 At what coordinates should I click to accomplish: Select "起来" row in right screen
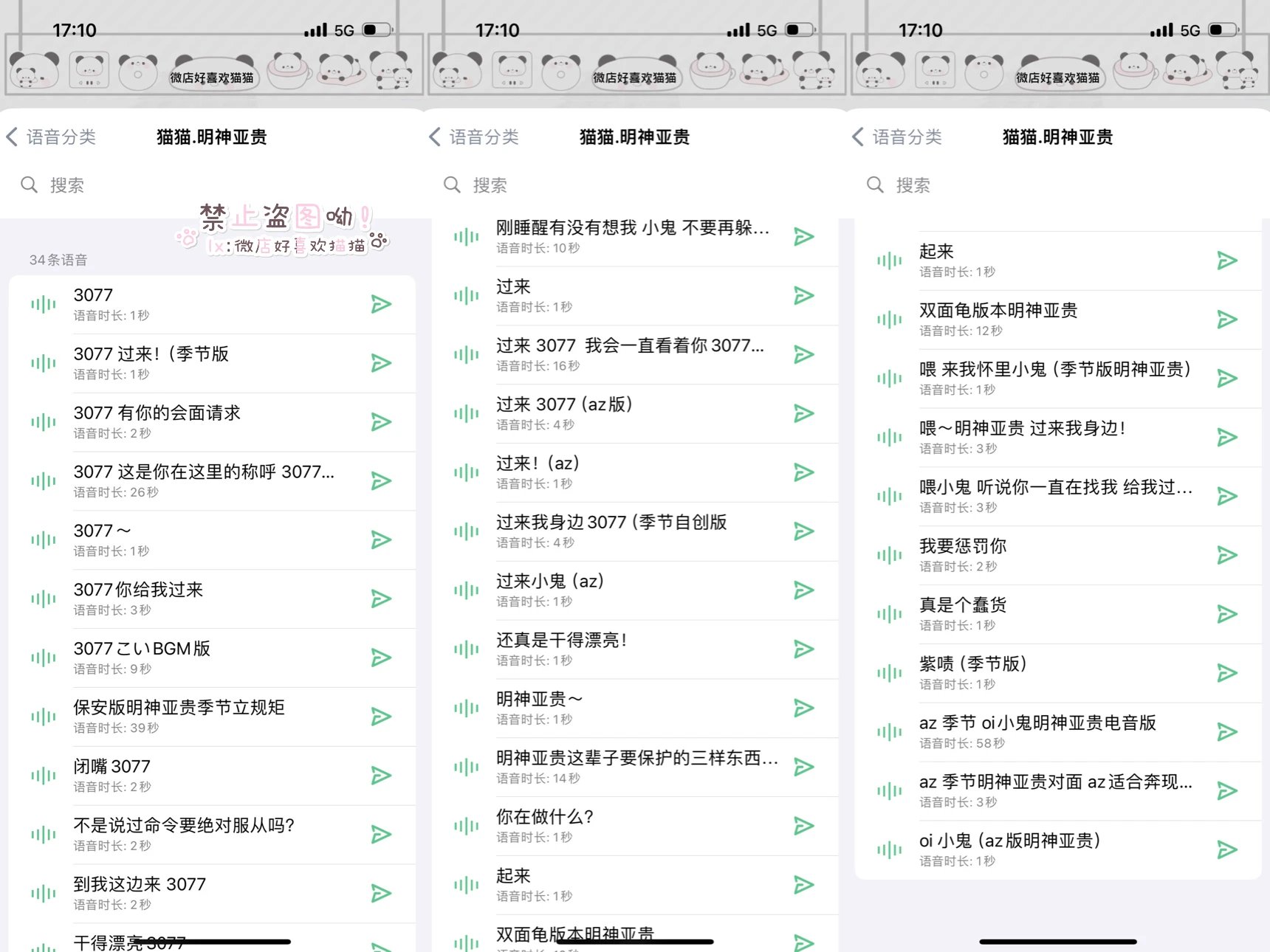(x=1058, y=261)
